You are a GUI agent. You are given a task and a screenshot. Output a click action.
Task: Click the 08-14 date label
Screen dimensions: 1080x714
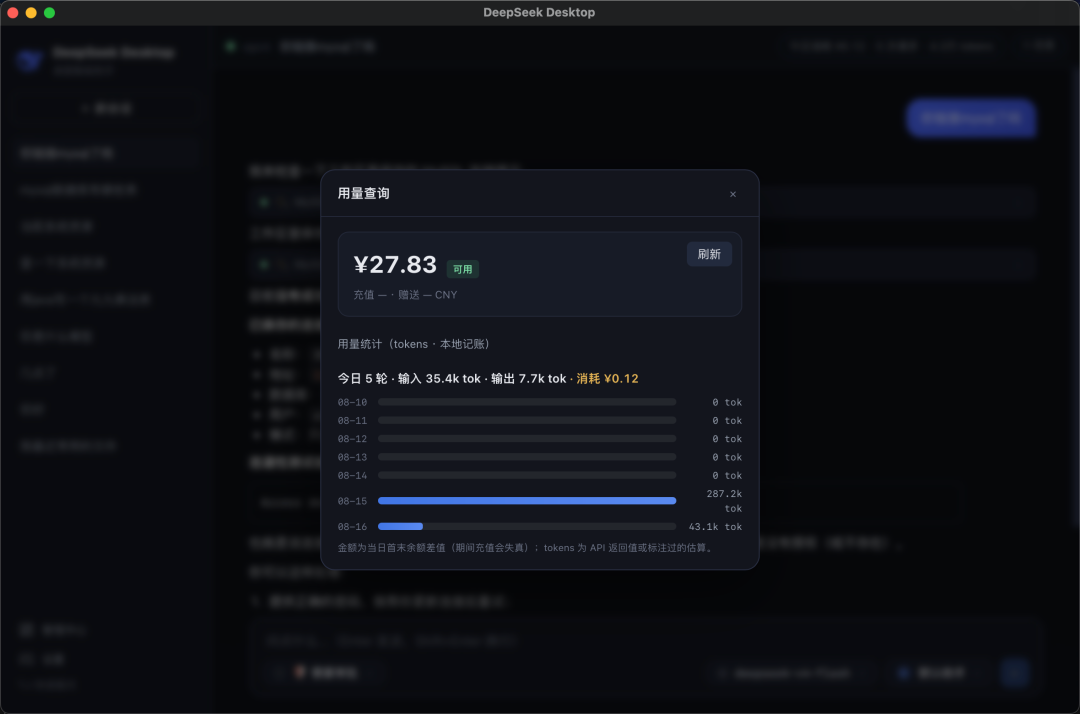click(352, 476)
